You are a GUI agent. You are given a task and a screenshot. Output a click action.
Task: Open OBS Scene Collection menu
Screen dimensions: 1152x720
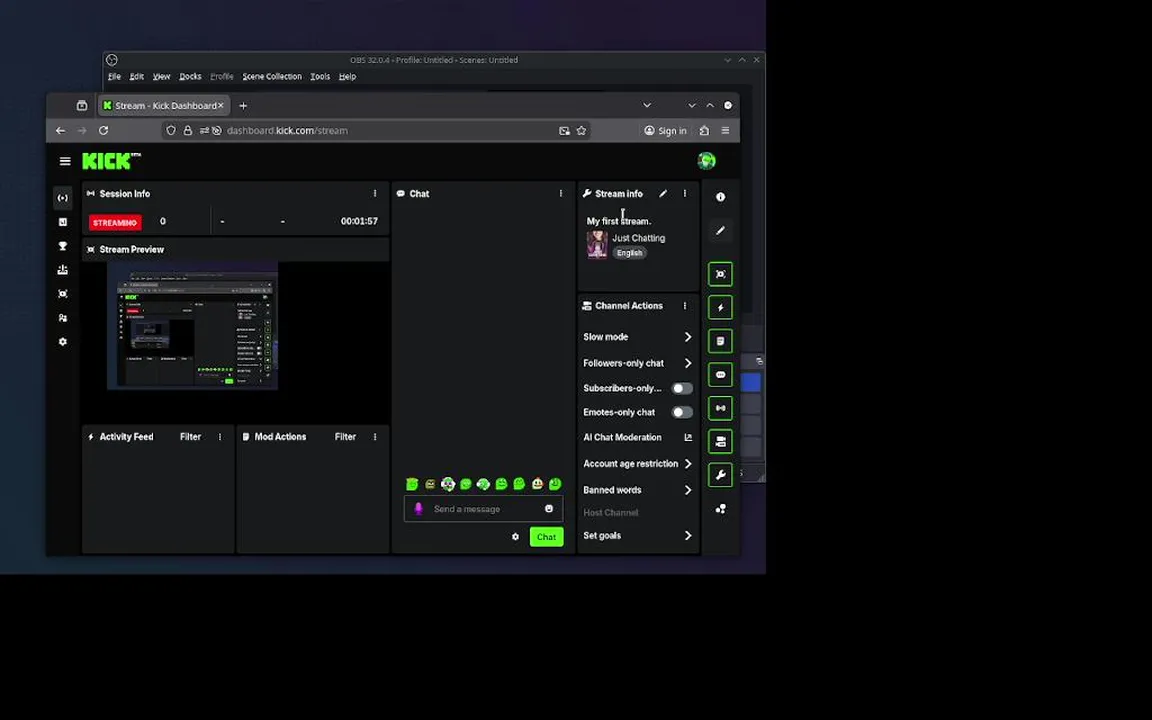tap(272, 76)
